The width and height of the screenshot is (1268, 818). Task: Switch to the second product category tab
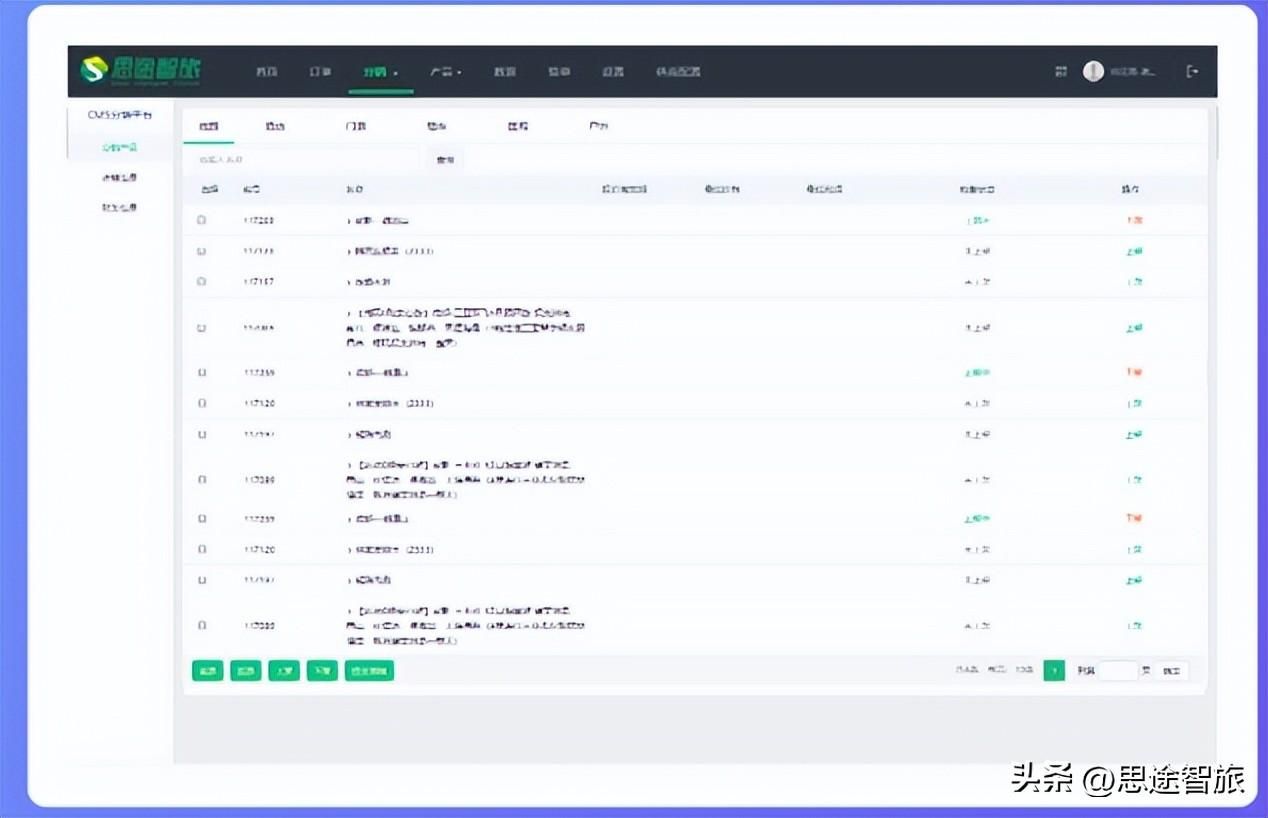click(x=275, y=127)
